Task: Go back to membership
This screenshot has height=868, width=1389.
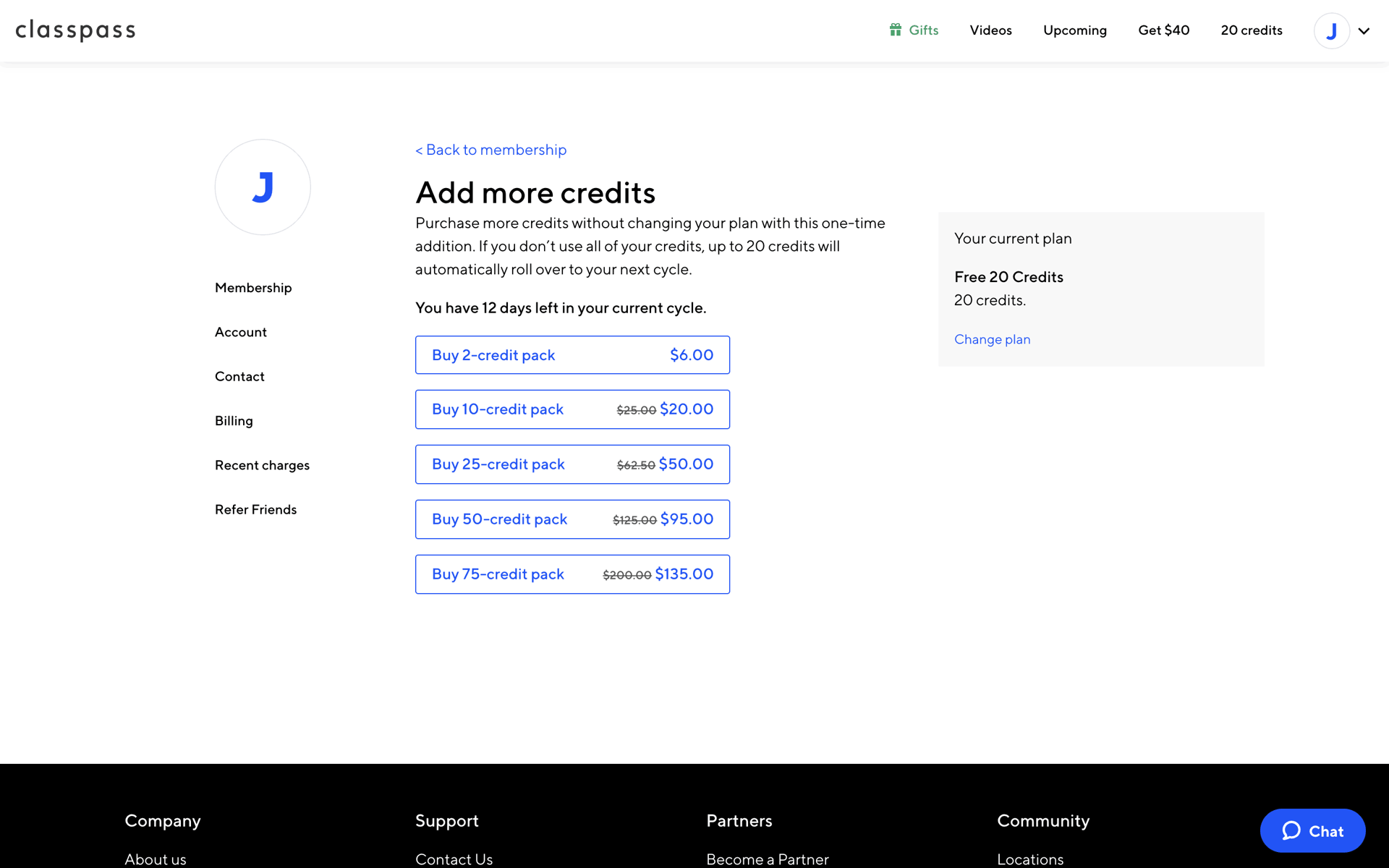Action: click(490, 150)
